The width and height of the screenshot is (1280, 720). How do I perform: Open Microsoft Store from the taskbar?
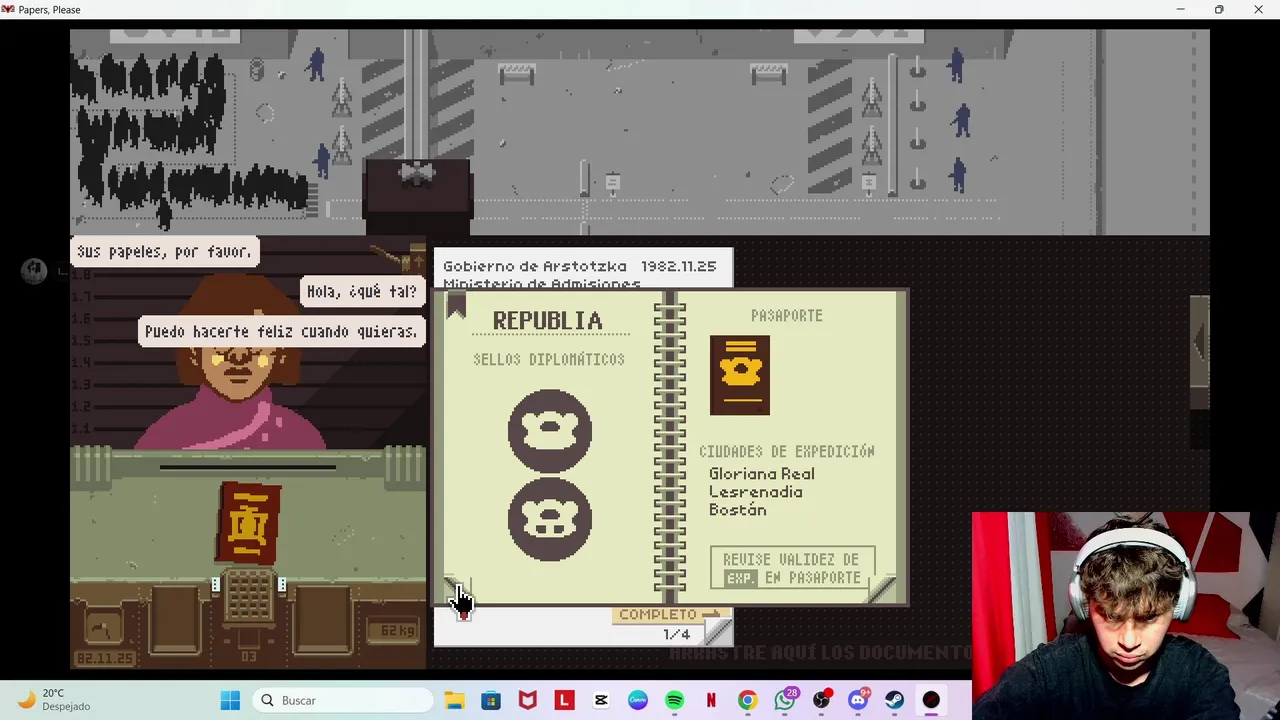click(x=491, y=700)
